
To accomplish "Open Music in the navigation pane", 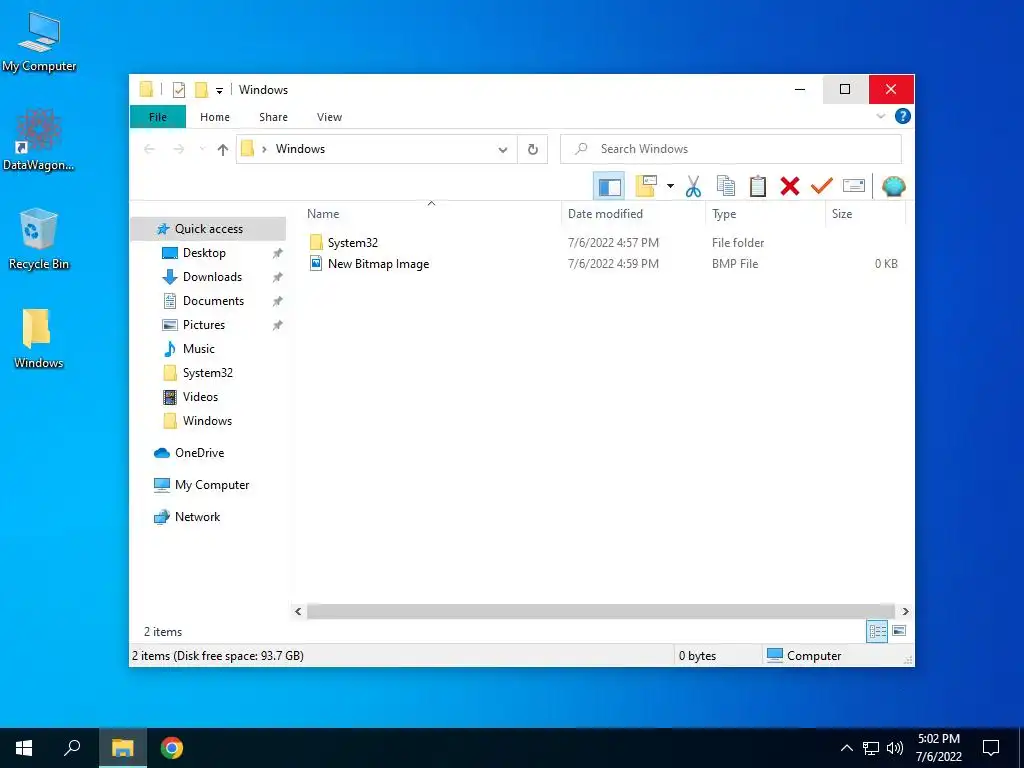I will click(199, 349).
